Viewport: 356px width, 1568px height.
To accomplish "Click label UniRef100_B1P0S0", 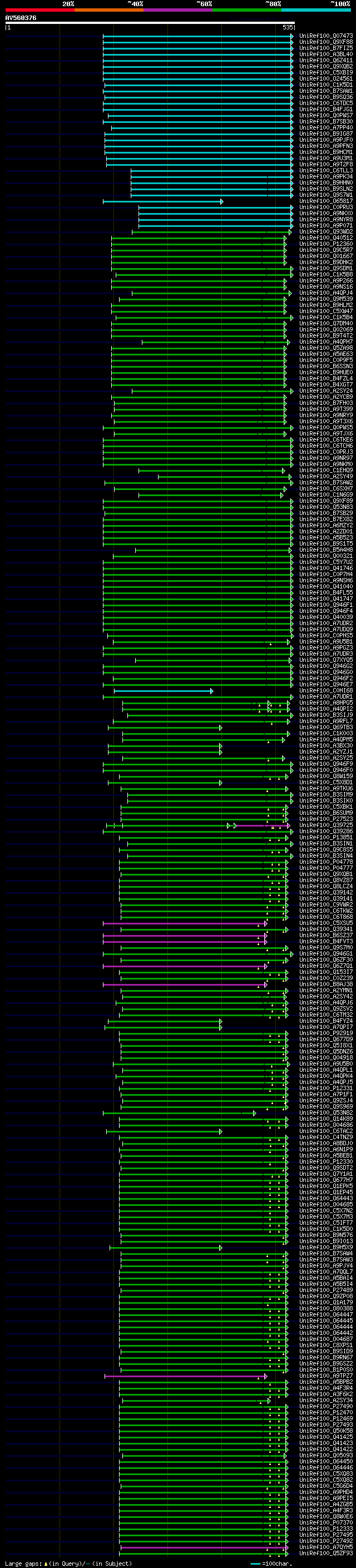I will (x=326, y=1371).
